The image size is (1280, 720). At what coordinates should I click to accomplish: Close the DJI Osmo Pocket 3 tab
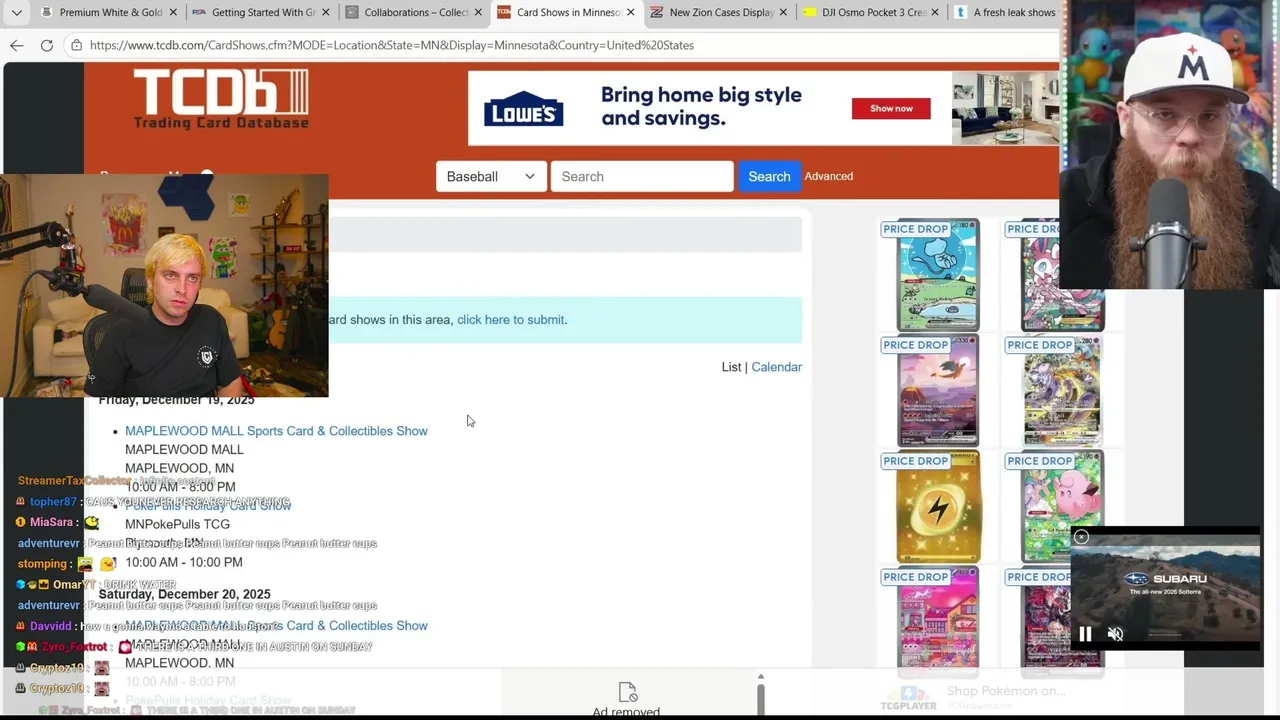[935, 13]
